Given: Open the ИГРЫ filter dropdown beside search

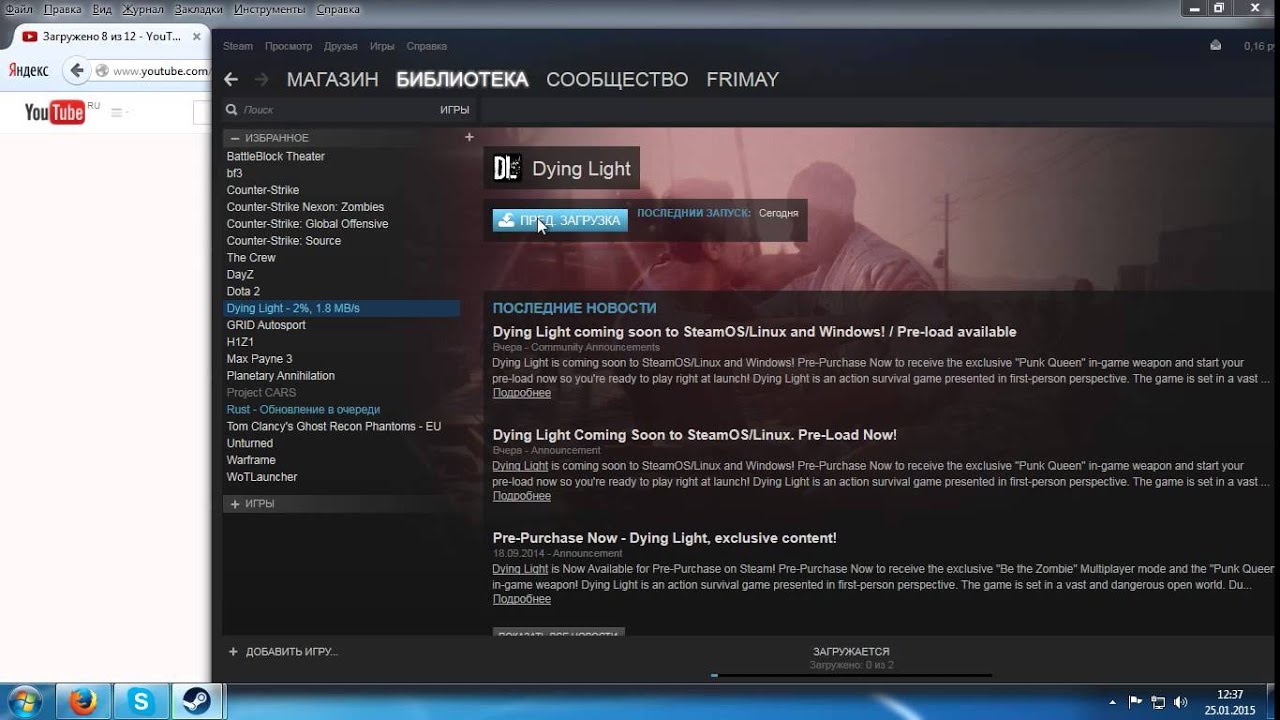Looking at the screenshot, I should tap(455, 110).
